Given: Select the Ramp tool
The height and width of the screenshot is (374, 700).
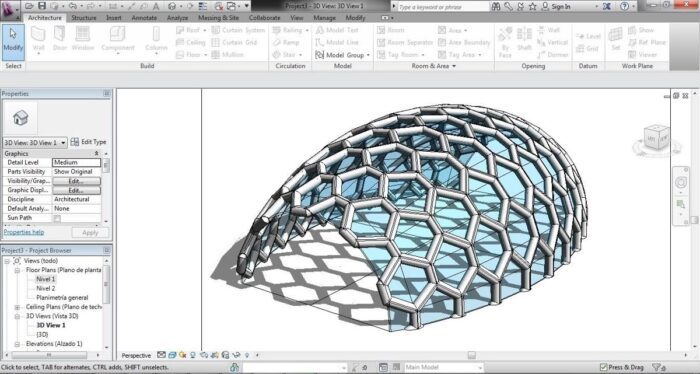Looking at the screenshot, I should (286, 42).
